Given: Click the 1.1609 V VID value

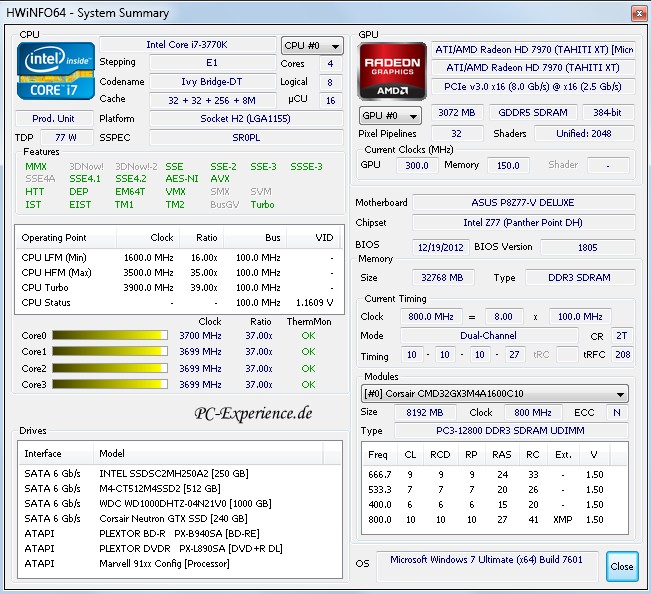Looking at the screenshot, I should (x=314, y=303).
